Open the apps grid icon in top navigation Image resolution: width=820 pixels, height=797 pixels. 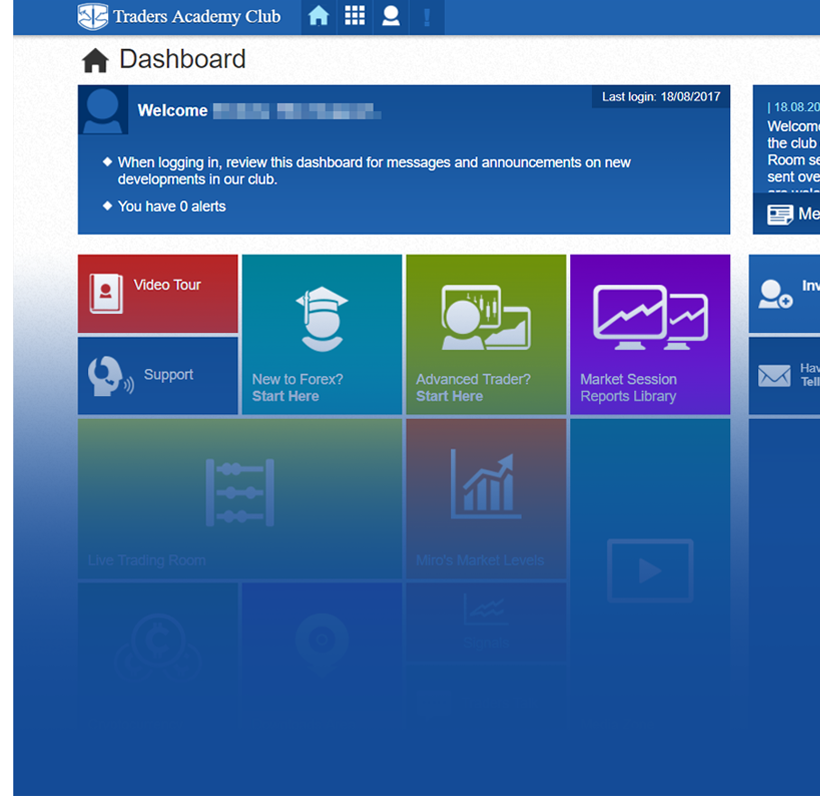(x=355, y=16)
